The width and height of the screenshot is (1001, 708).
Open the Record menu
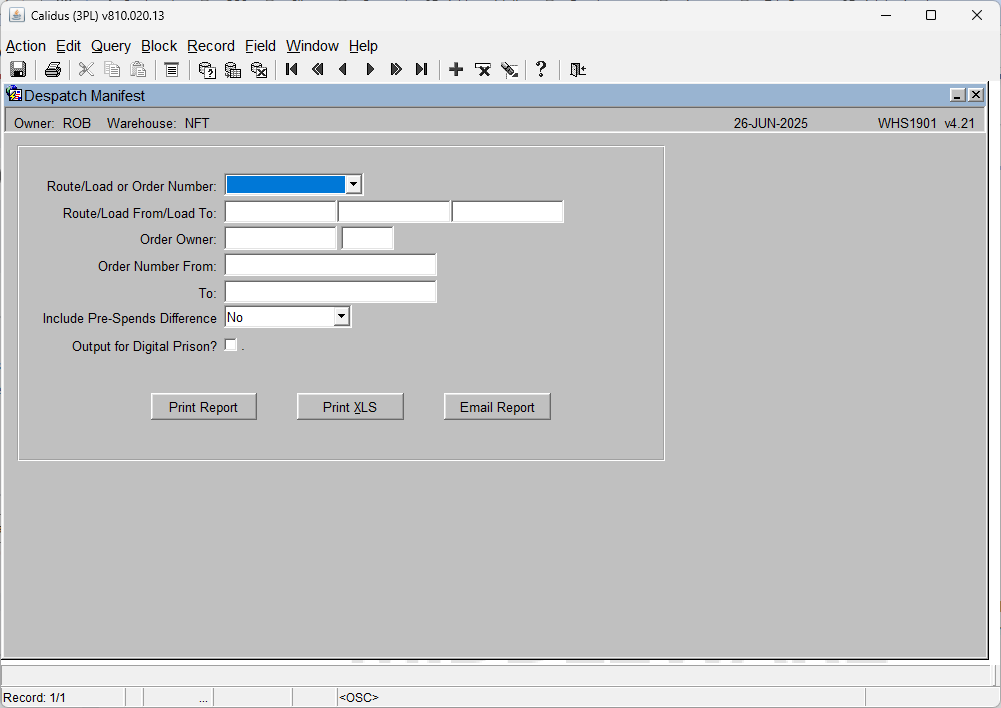(211, 46)
